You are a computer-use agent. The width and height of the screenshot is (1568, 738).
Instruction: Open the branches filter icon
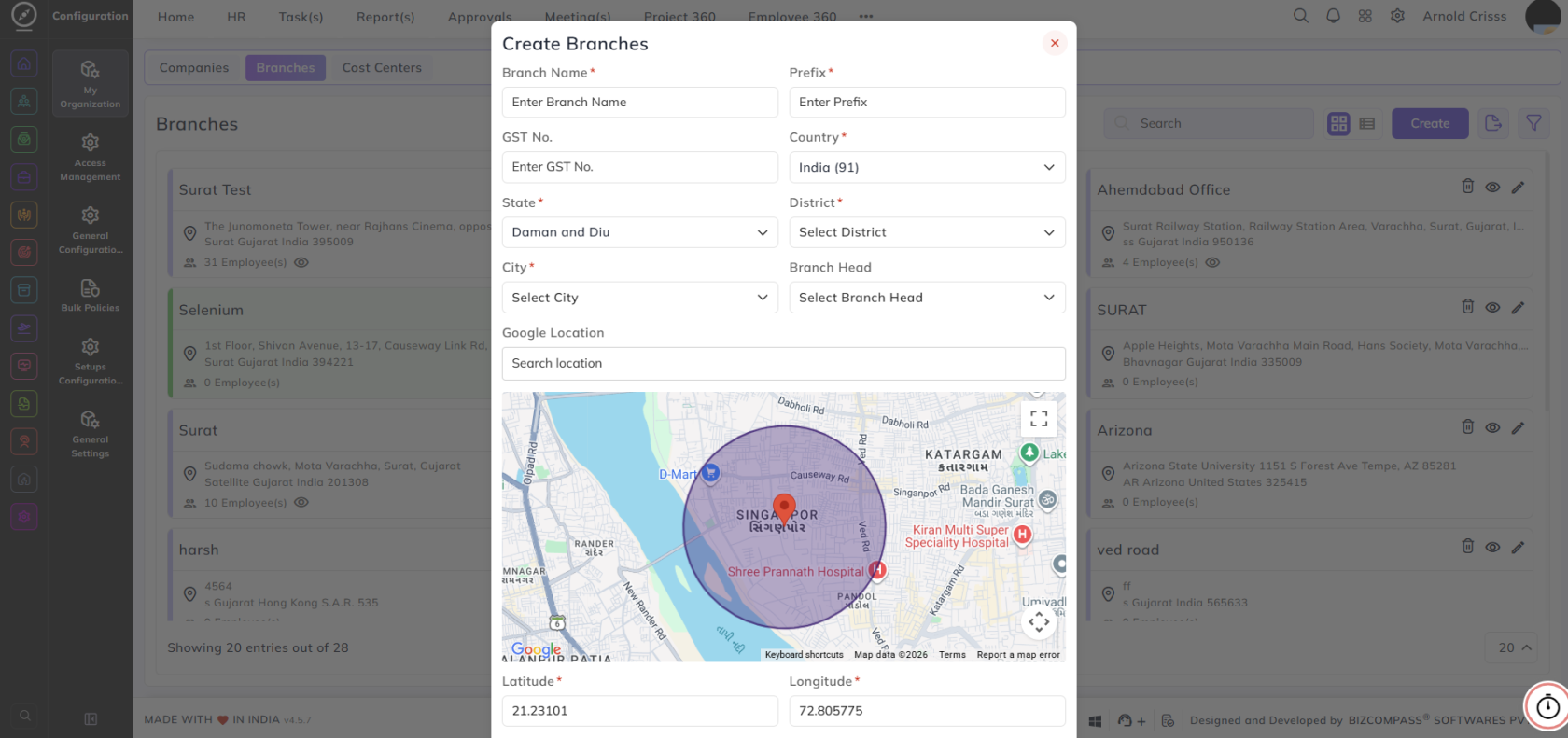(x=1533, y=123)
